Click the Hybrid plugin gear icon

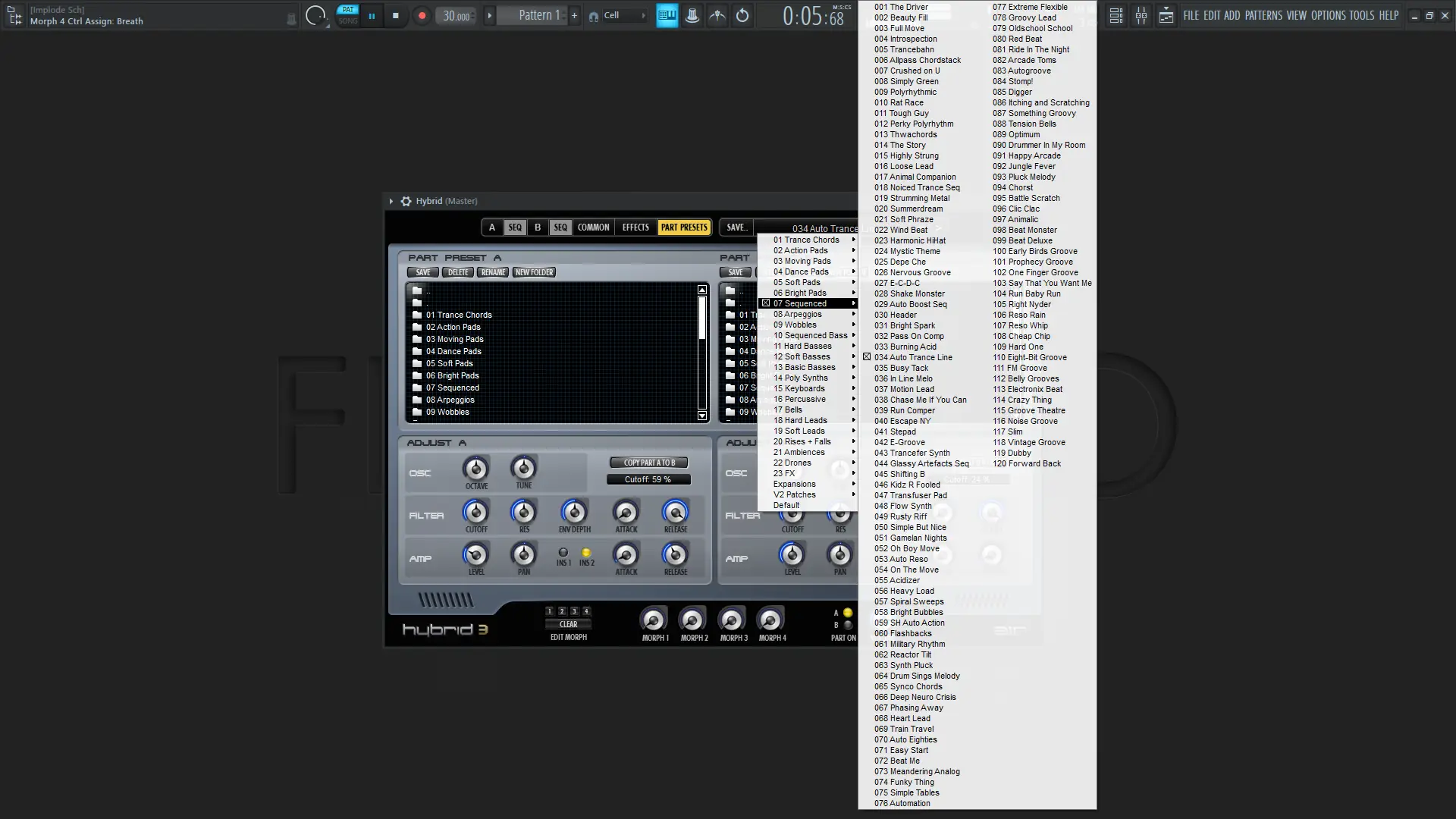click(x=406, y=201)
